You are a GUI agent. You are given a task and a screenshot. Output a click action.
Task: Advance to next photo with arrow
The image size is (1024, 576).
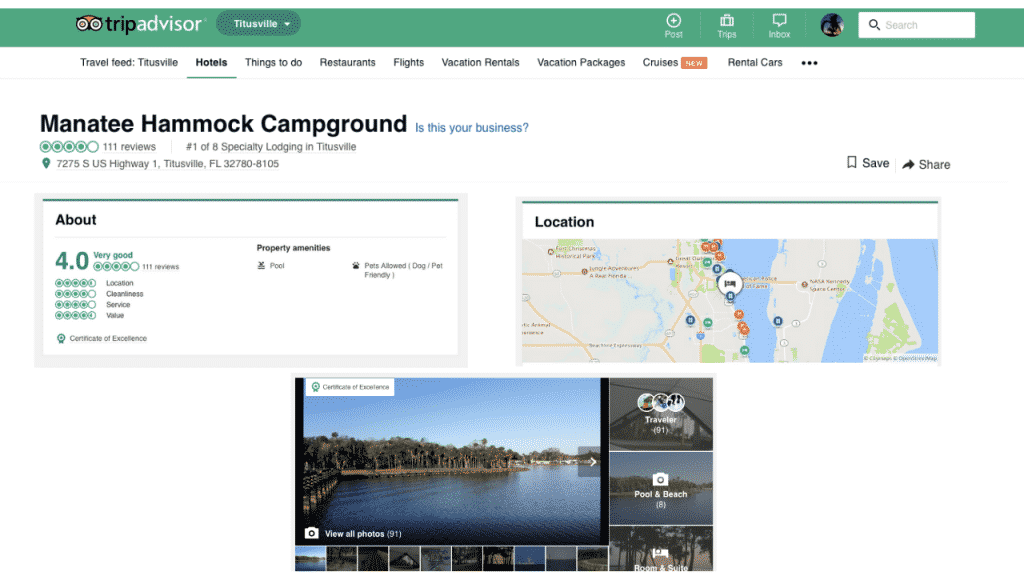click(x=591, y=462)
